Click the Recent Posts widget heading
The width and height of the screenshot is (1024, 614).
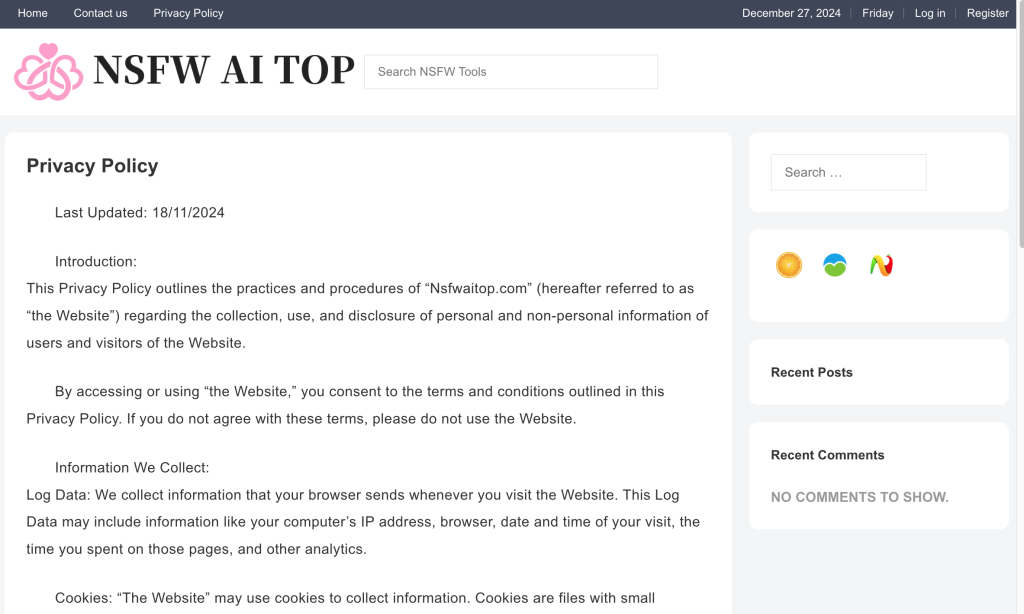click(812, 372)
